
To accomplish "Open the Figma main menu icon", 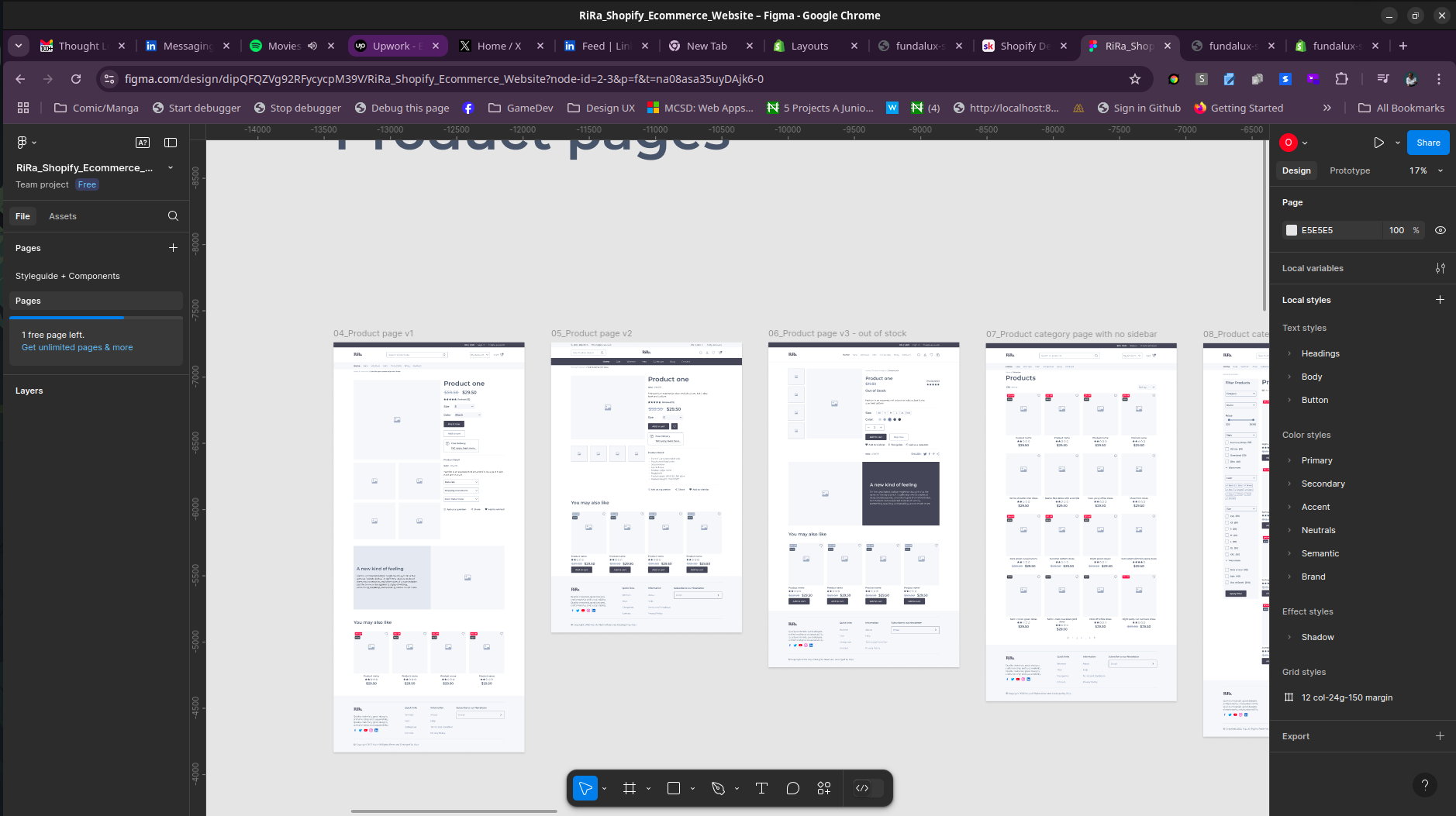I will [26, 143].
